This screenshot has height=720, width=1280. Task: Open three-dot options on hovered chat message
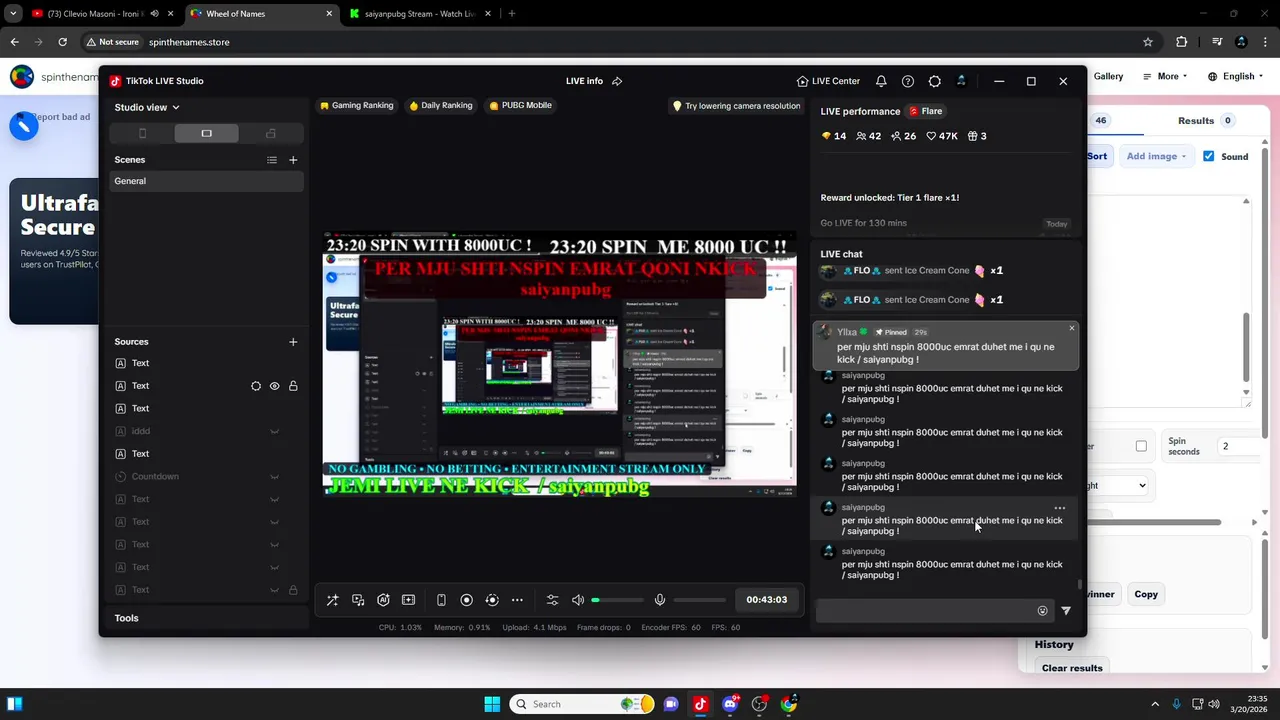(1060, 508)
